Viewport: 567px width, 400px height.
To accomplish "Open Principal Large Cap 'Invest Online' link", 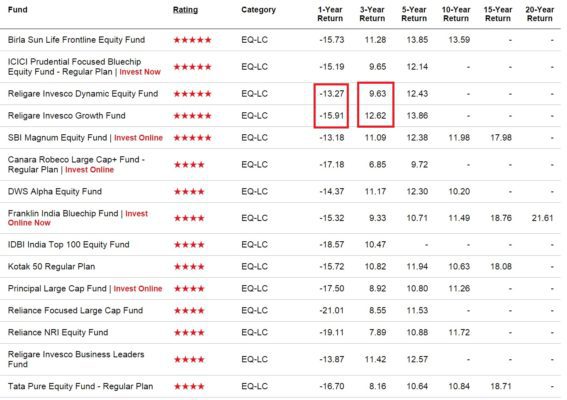I will pyautogui.click(x=138, y=288).
